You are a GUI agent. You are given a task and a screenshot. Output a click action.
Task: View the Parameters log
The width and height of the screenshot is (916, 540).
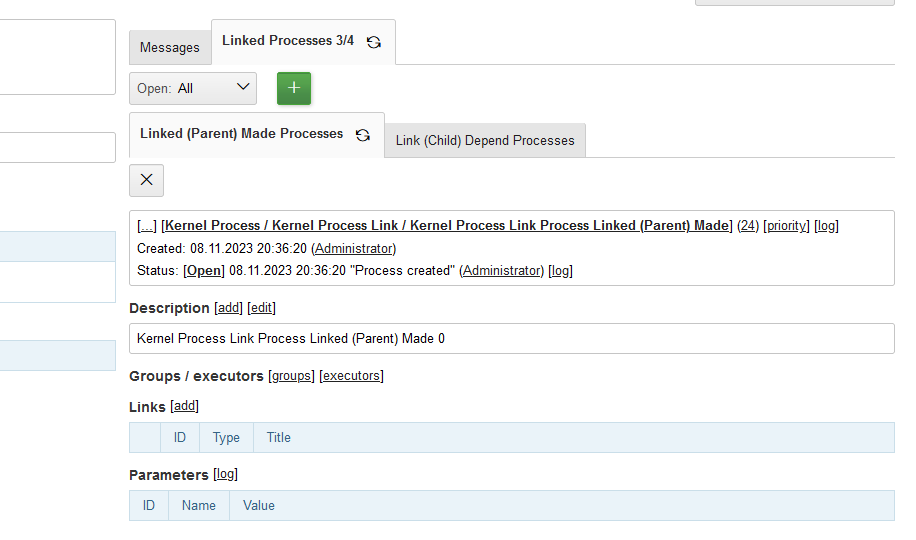coord(225,475)
